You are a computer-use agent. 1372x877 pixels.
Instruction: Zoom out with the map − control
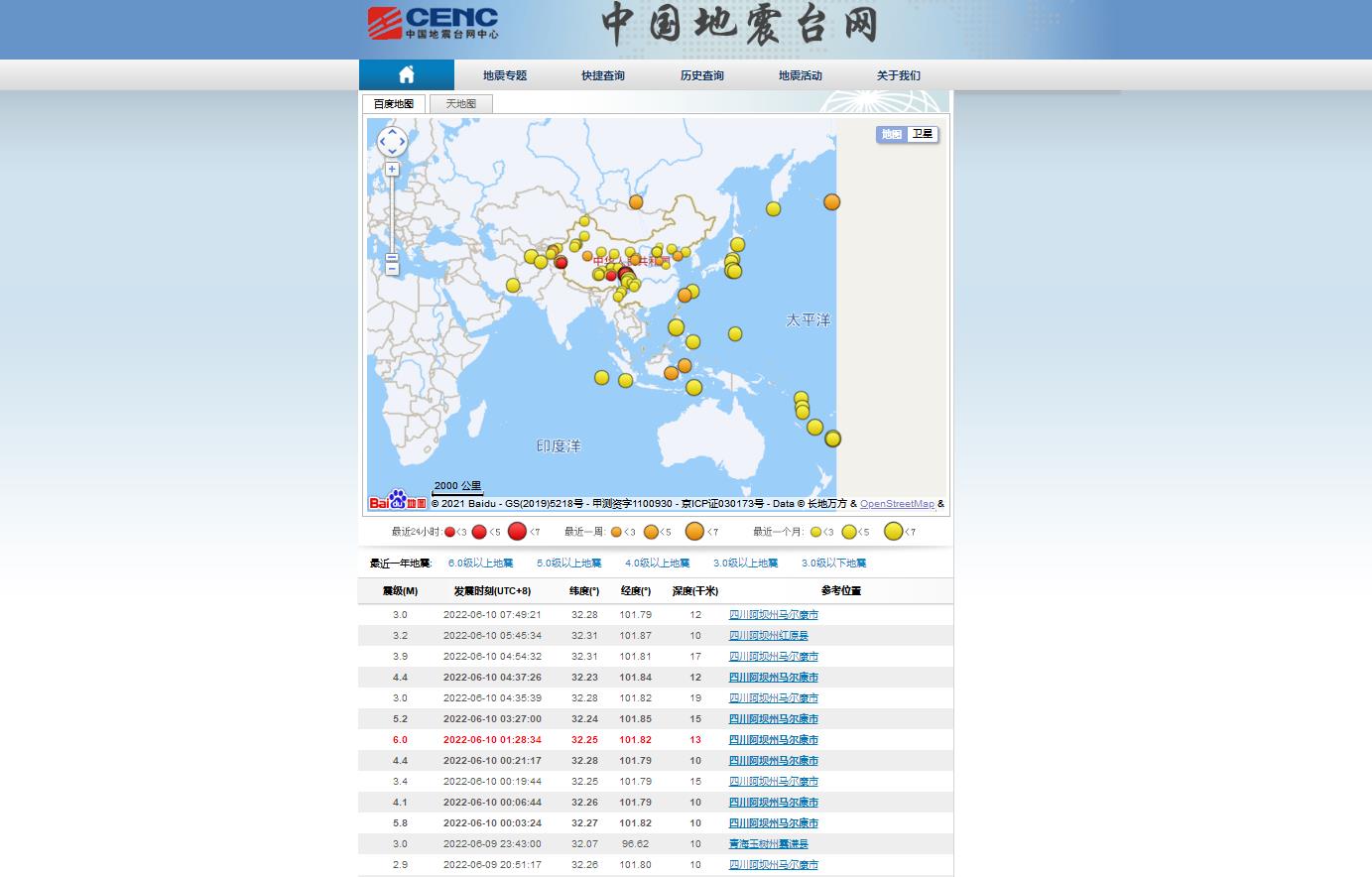[x=392, y=268]
